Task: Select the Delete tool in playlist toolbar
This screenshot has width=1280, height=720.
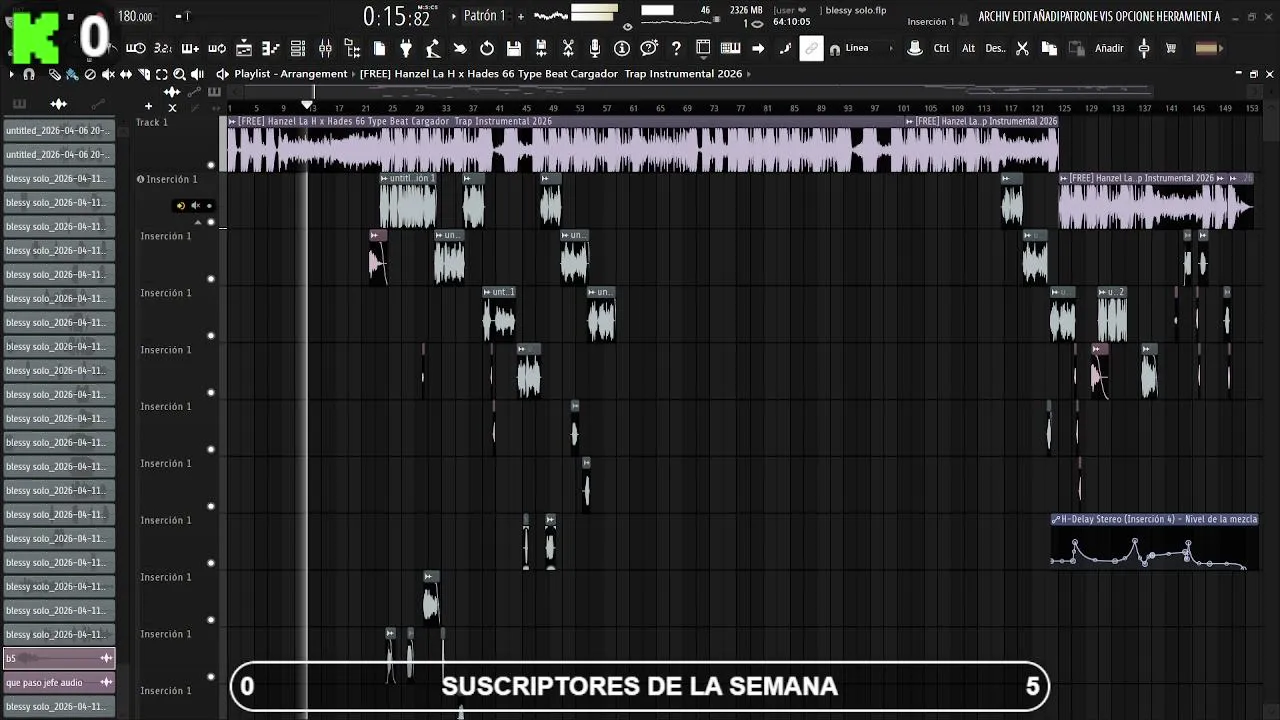Action: coord(90,74)
